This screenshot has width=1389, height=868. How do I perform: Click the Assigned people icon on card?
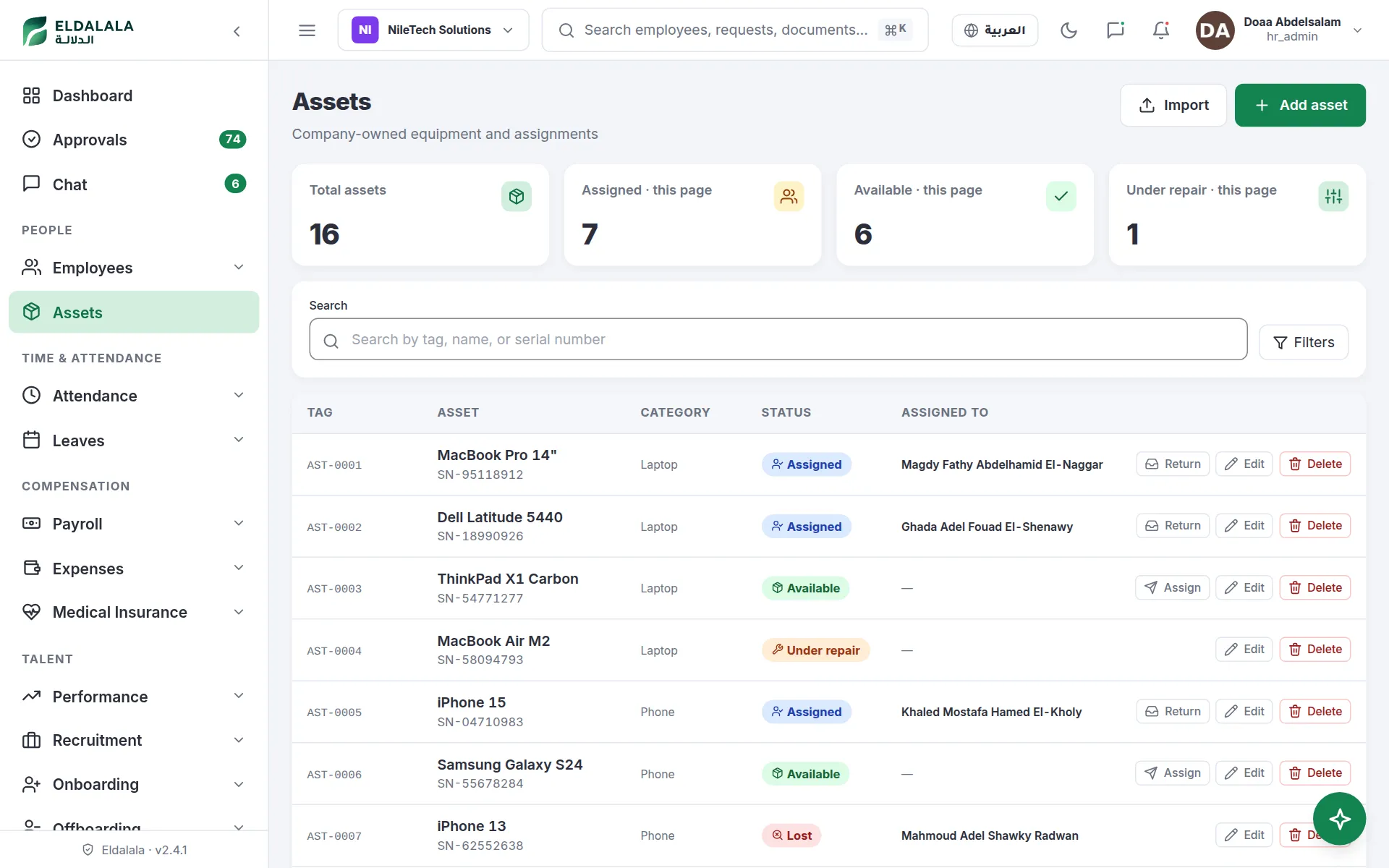(x=789, y=196)
